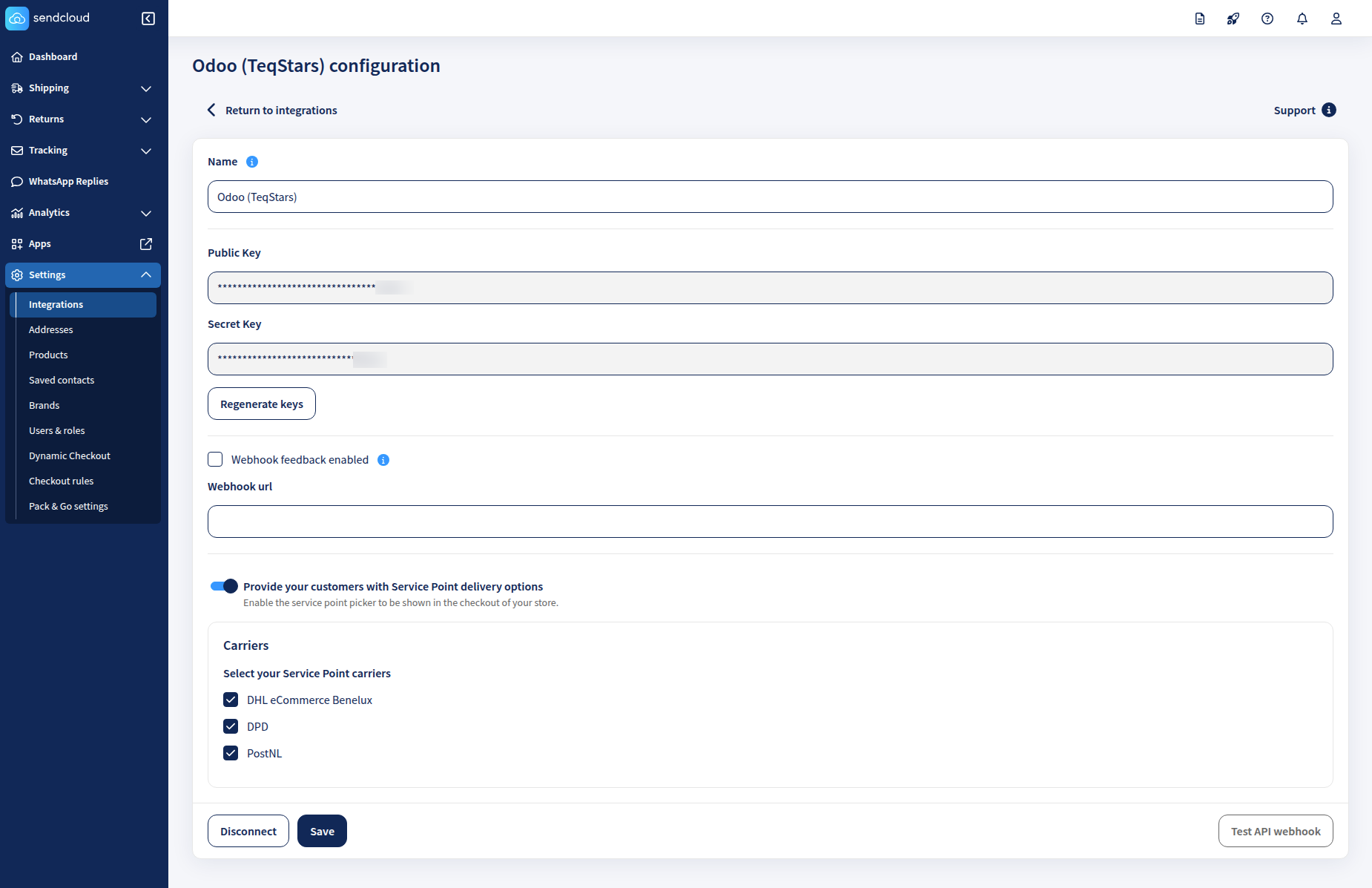Click the Sendcloud cloud logo
Viewport: 1372px width, 888px height.
tap(17, 18)
